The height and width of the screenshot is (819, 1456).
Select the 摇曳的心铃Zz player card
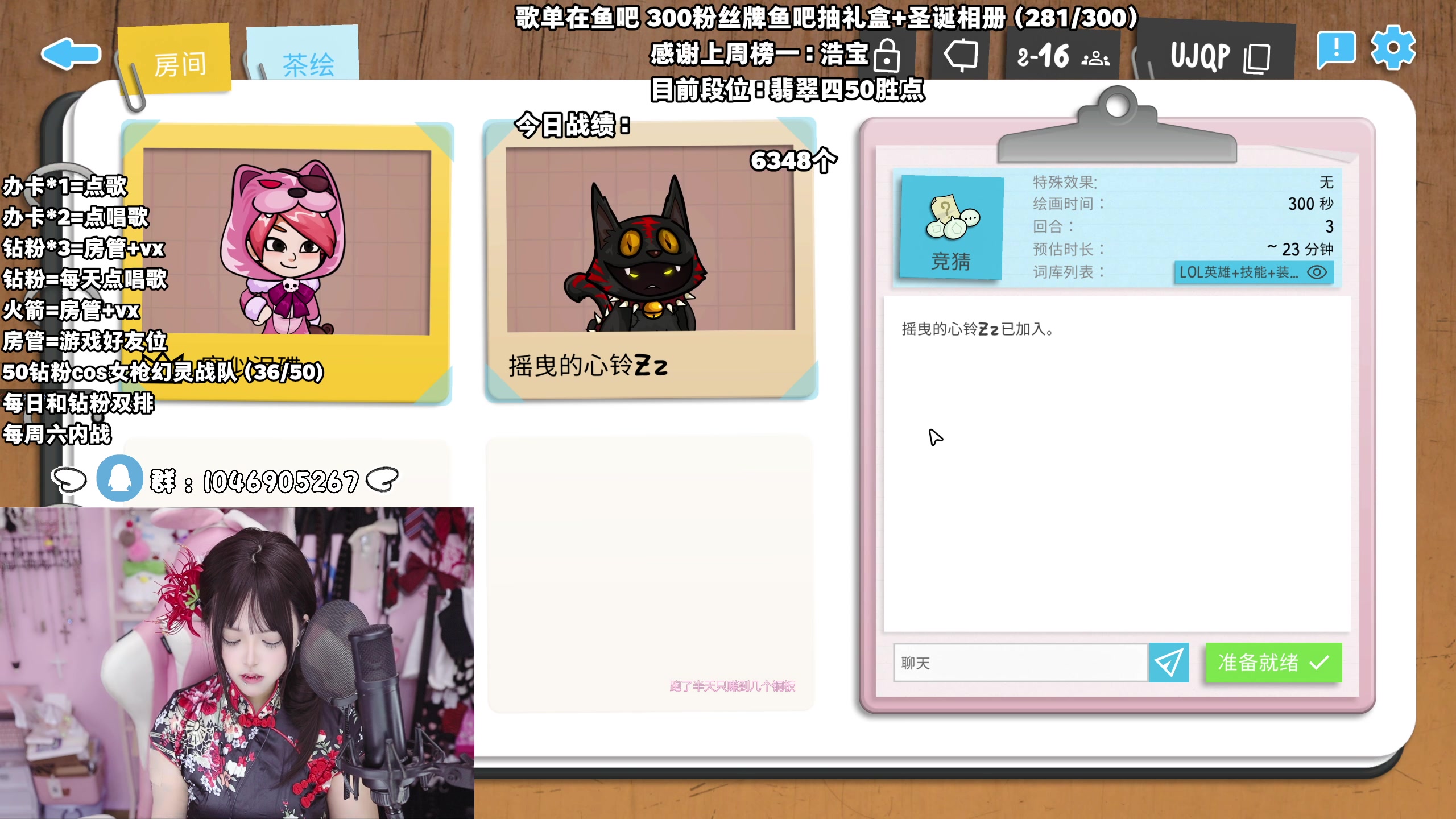(651, 259)
